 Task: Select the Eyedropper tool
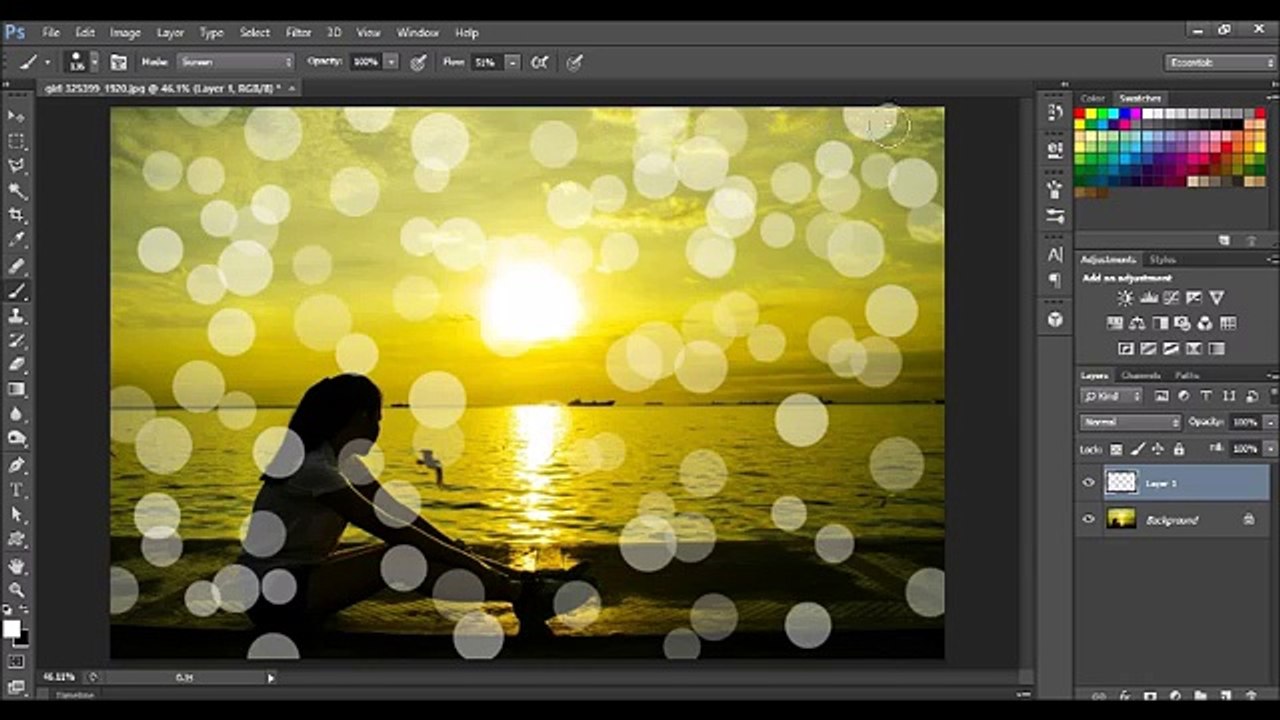pos(17,241)
